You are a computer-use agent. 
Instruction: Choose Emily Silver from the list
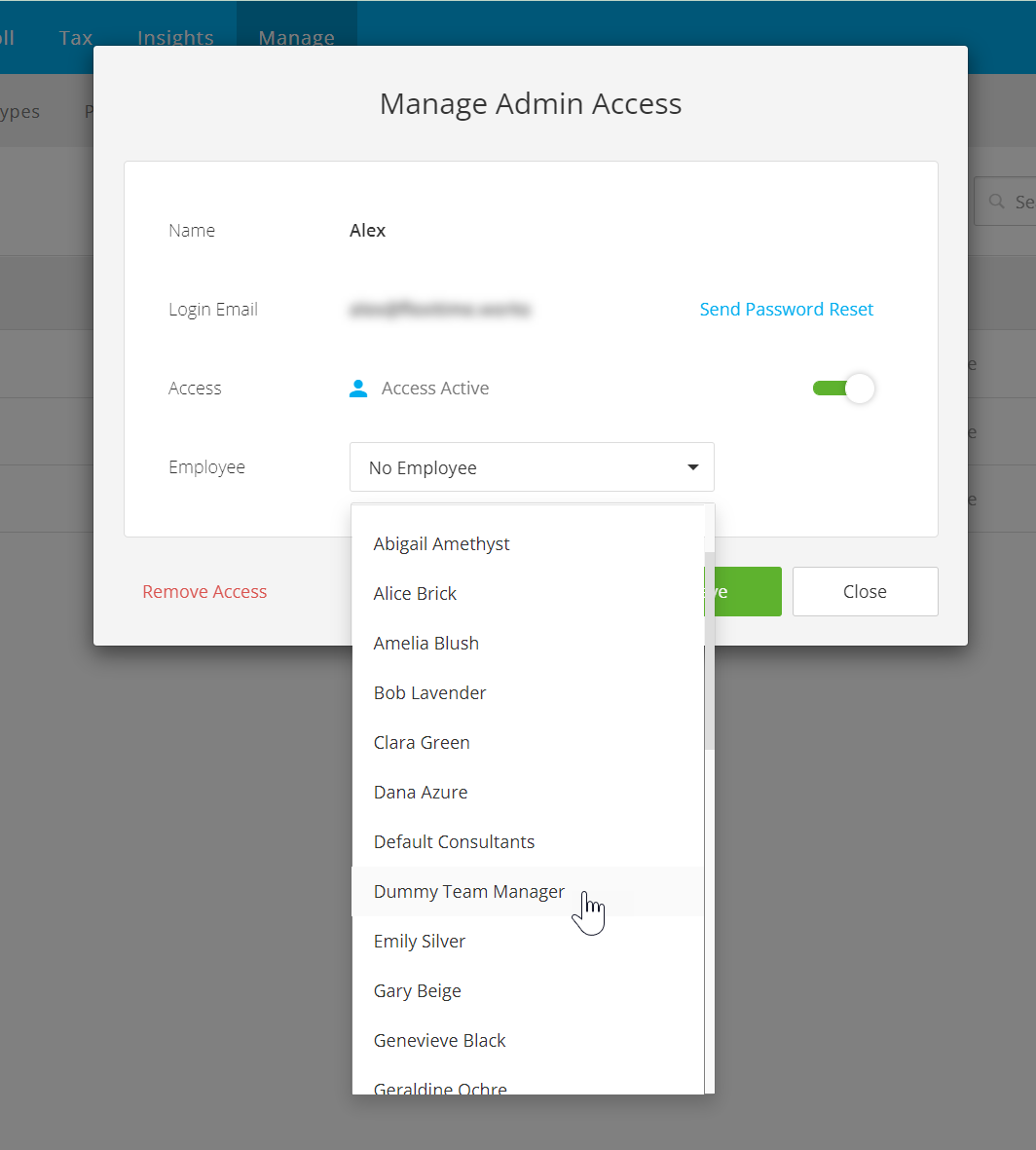point(528,942)
